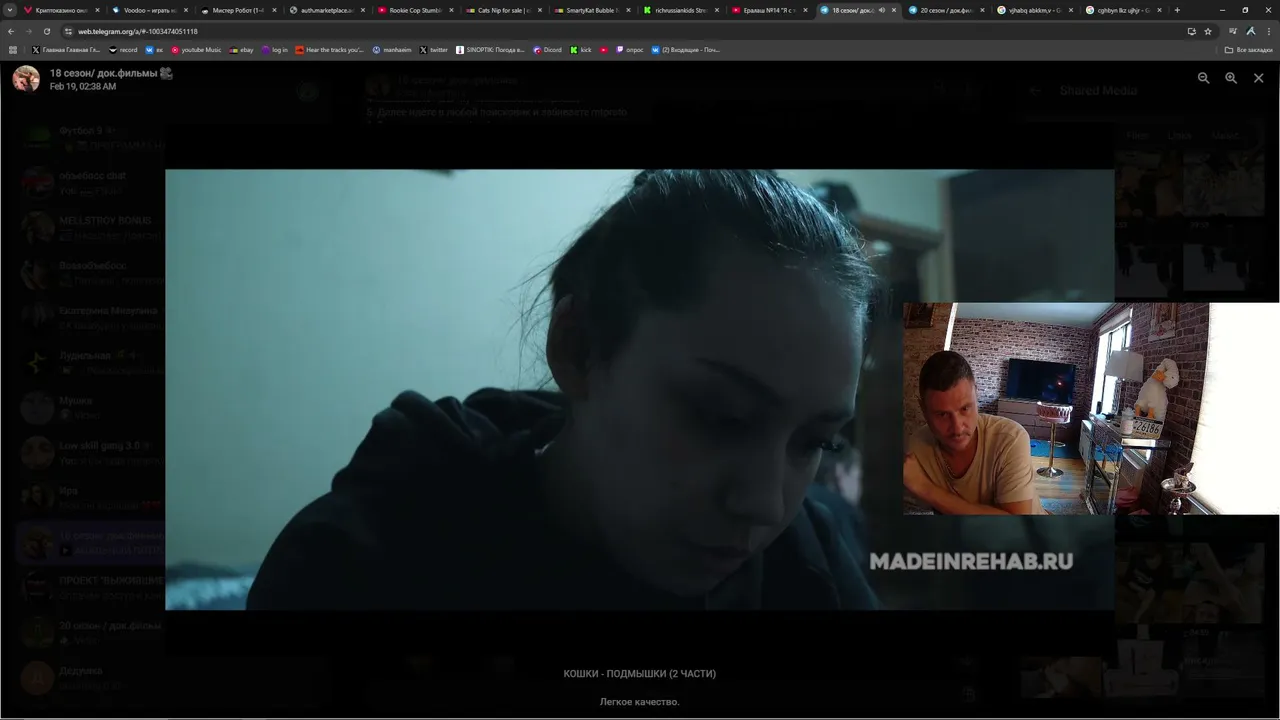1280x720 pixels.
Task: Go back in browser history
Action: tap(12, 31)
